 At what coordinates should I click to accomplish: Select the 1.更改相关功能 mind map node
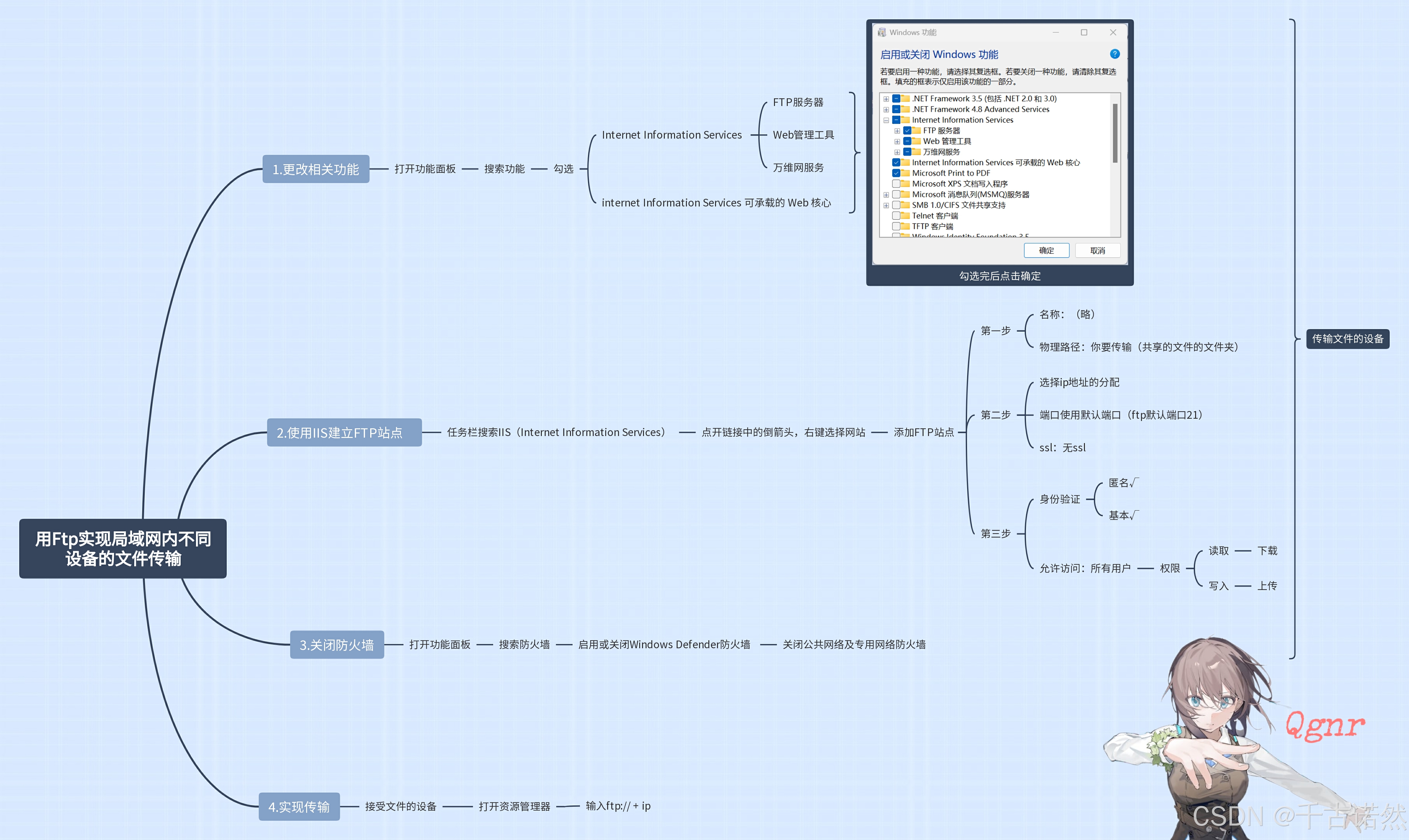pos(315,169)
